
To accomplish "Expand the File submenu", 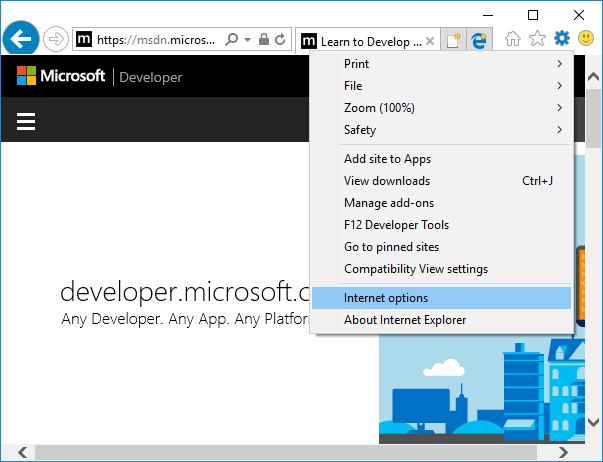I will coord(441,86).
